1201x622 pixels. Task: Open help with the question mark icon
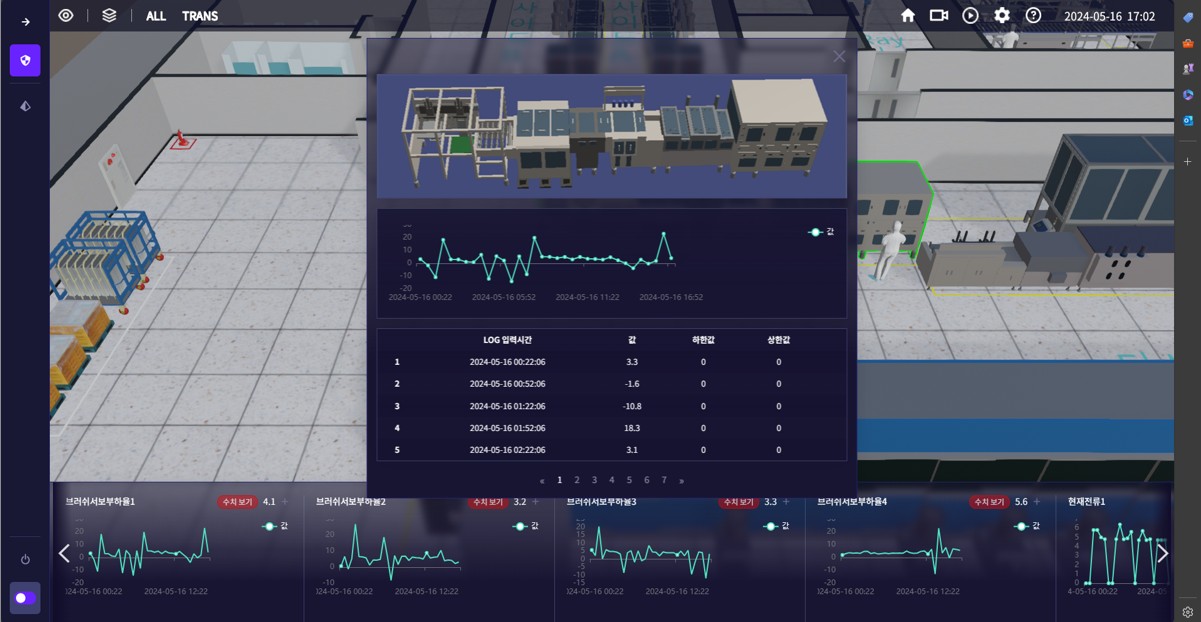pyautogui.click(x=1033, y=16)
